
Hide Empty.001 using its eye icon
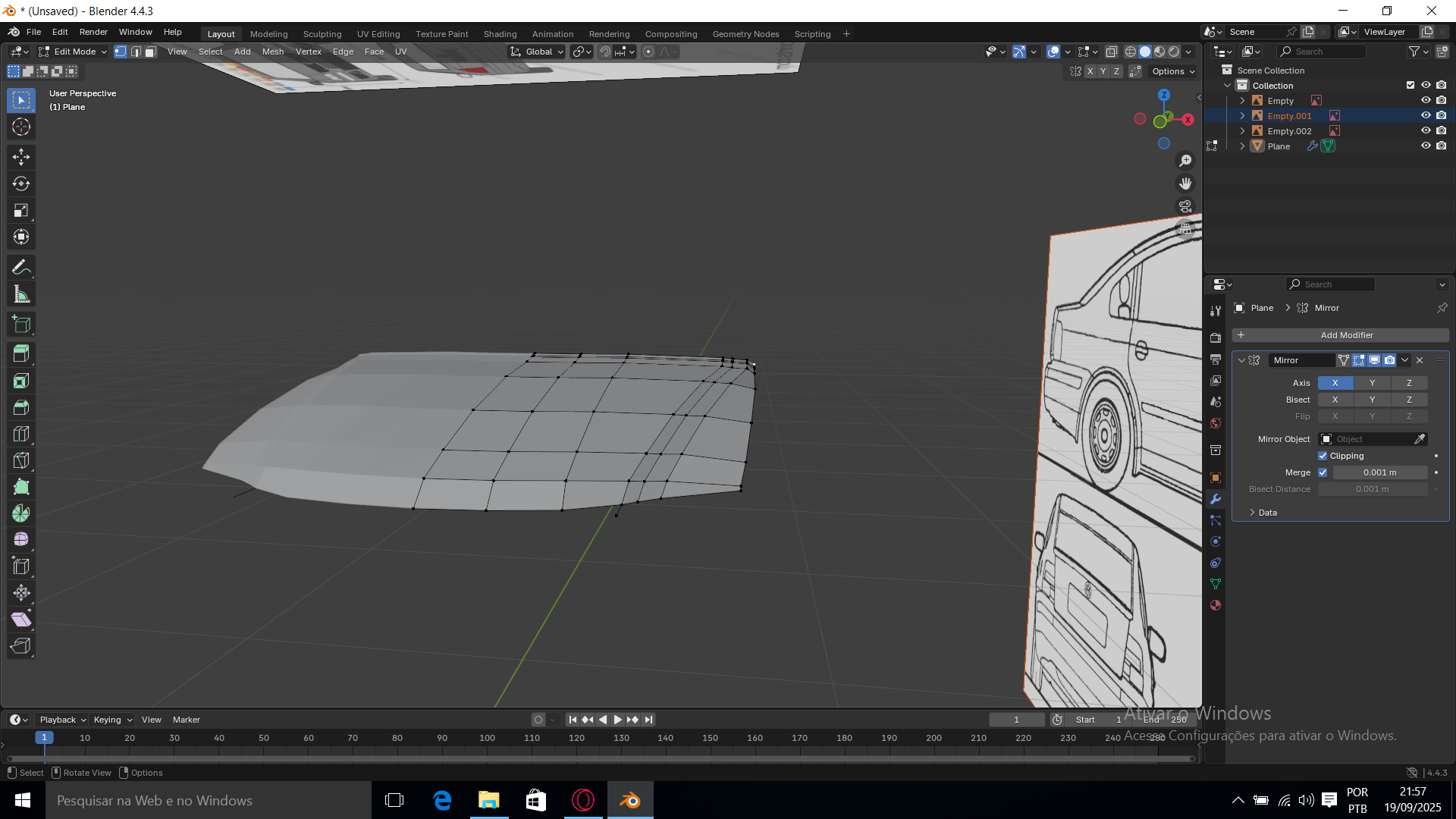pyautogui.click(x=1426, y=115)
